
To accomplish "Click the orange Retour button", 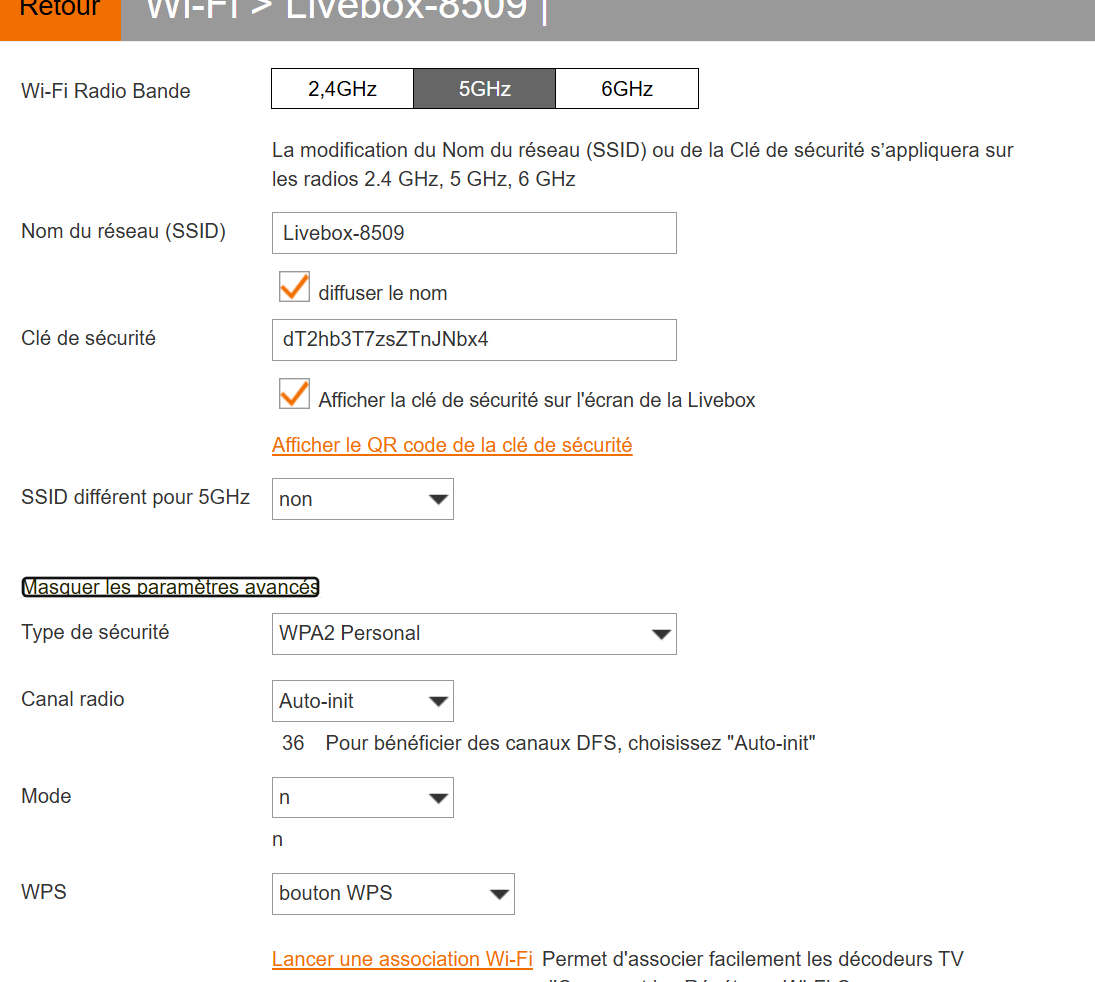I will click(x=60, y=14).
